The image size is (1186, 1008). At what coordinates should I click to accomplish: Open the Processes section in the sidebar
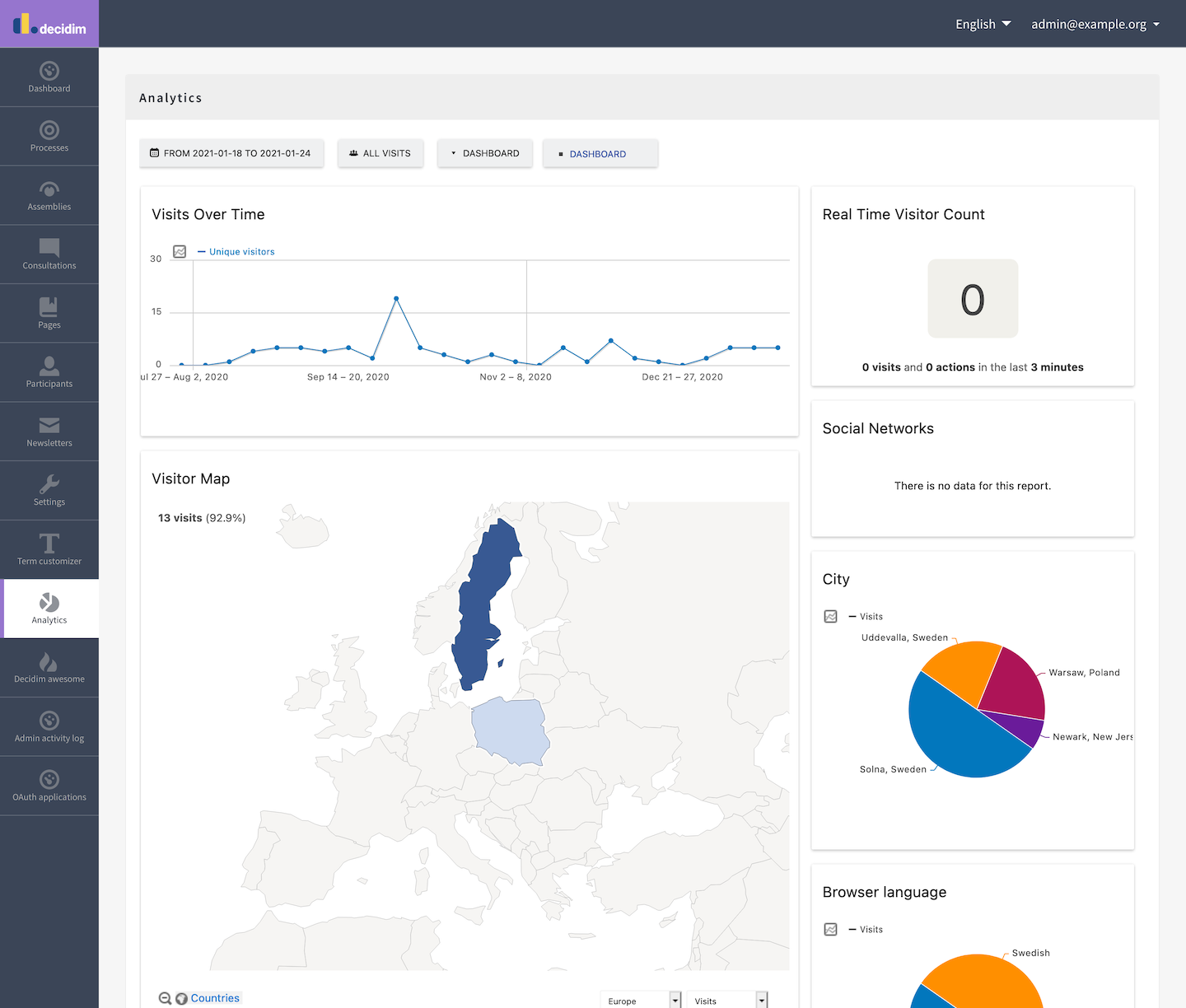(x=49, y=136)
